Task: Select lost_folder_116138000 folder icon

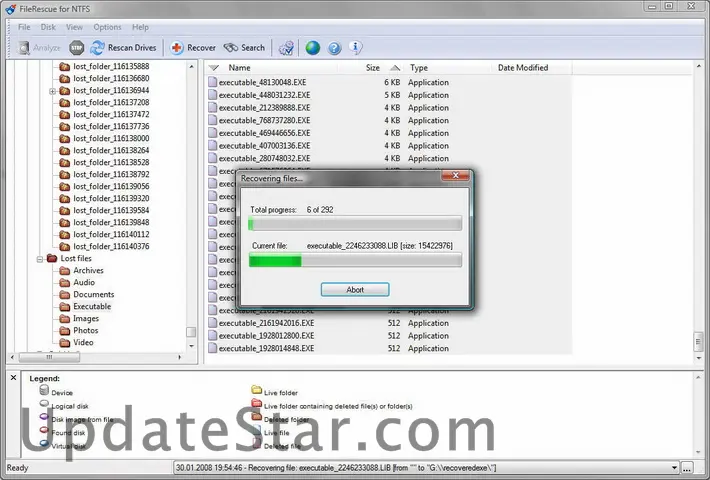Action: (x=65, y=139)
